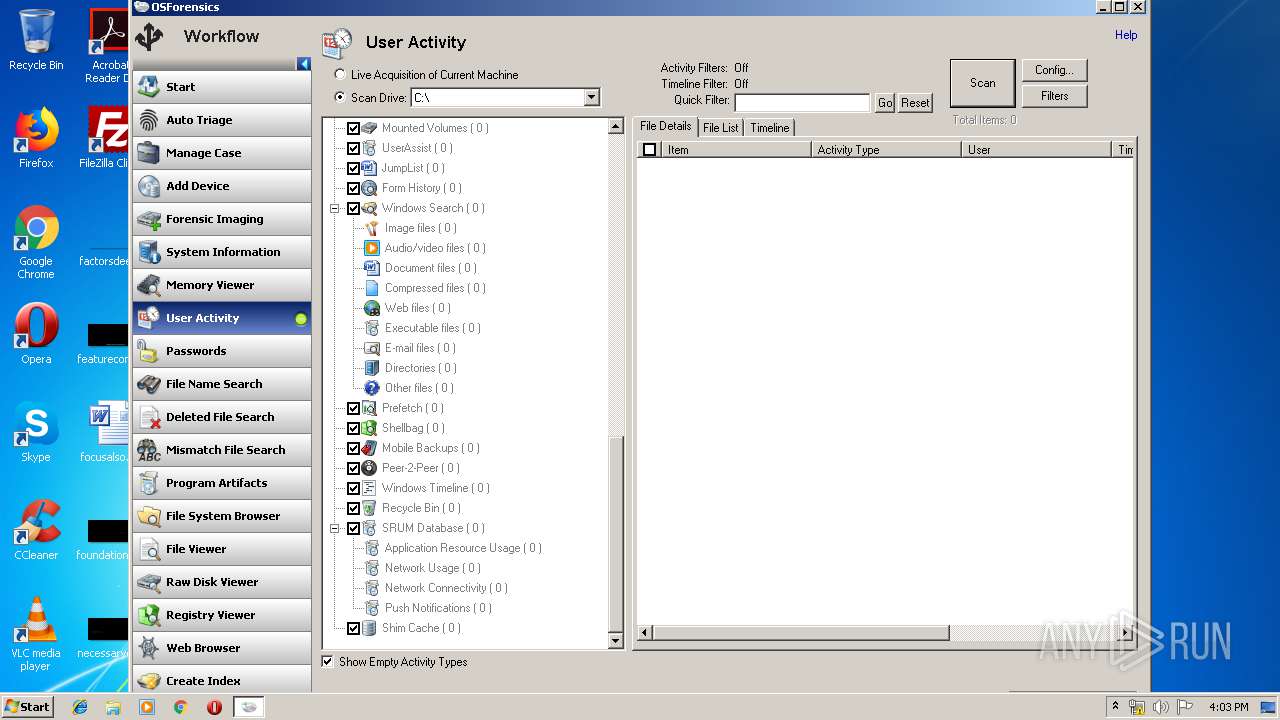The image size is (1280, 720).
Task: Toggle Form History checkbox
Action: 353,188
